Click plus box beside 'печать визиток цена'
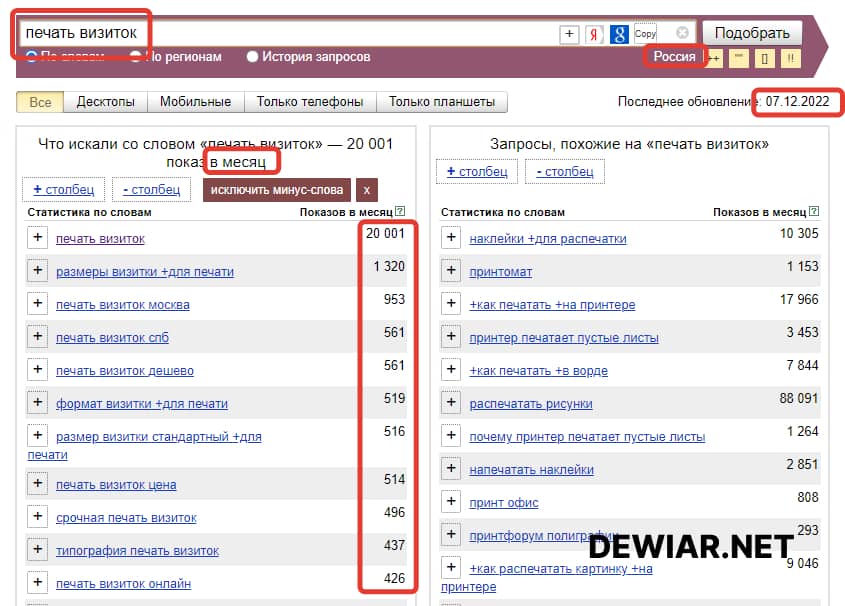This screenshot has width=845, height=606. [37, 484]
